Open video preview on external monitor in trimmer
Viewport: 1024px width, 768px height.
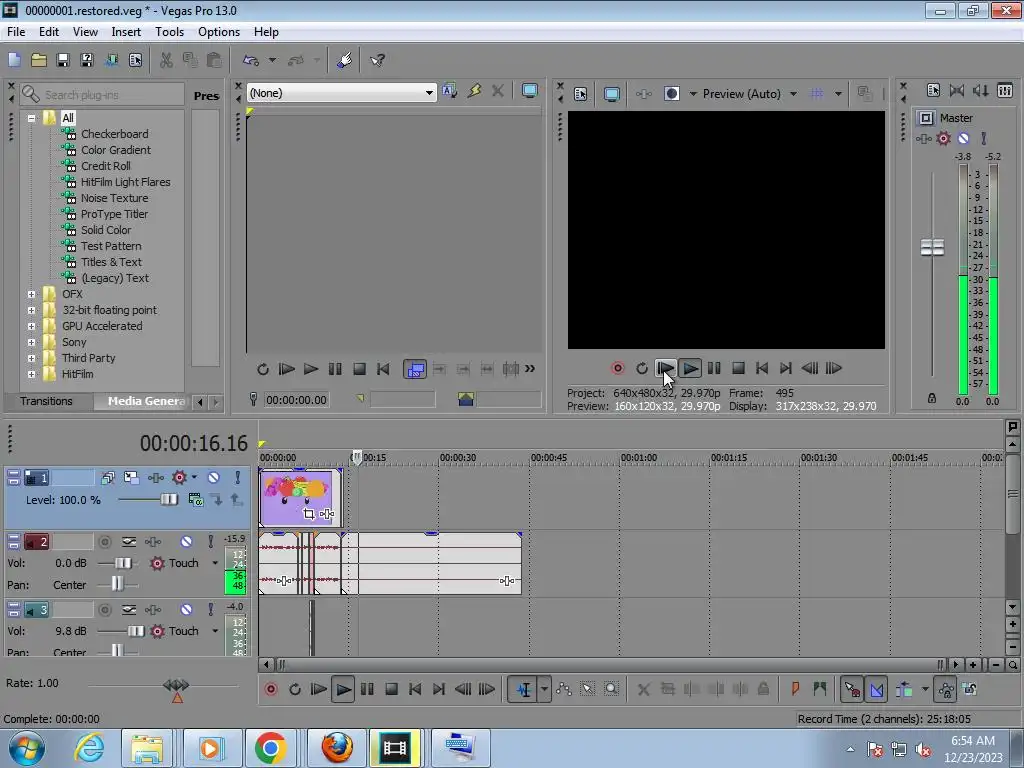(x=530, y=91)
